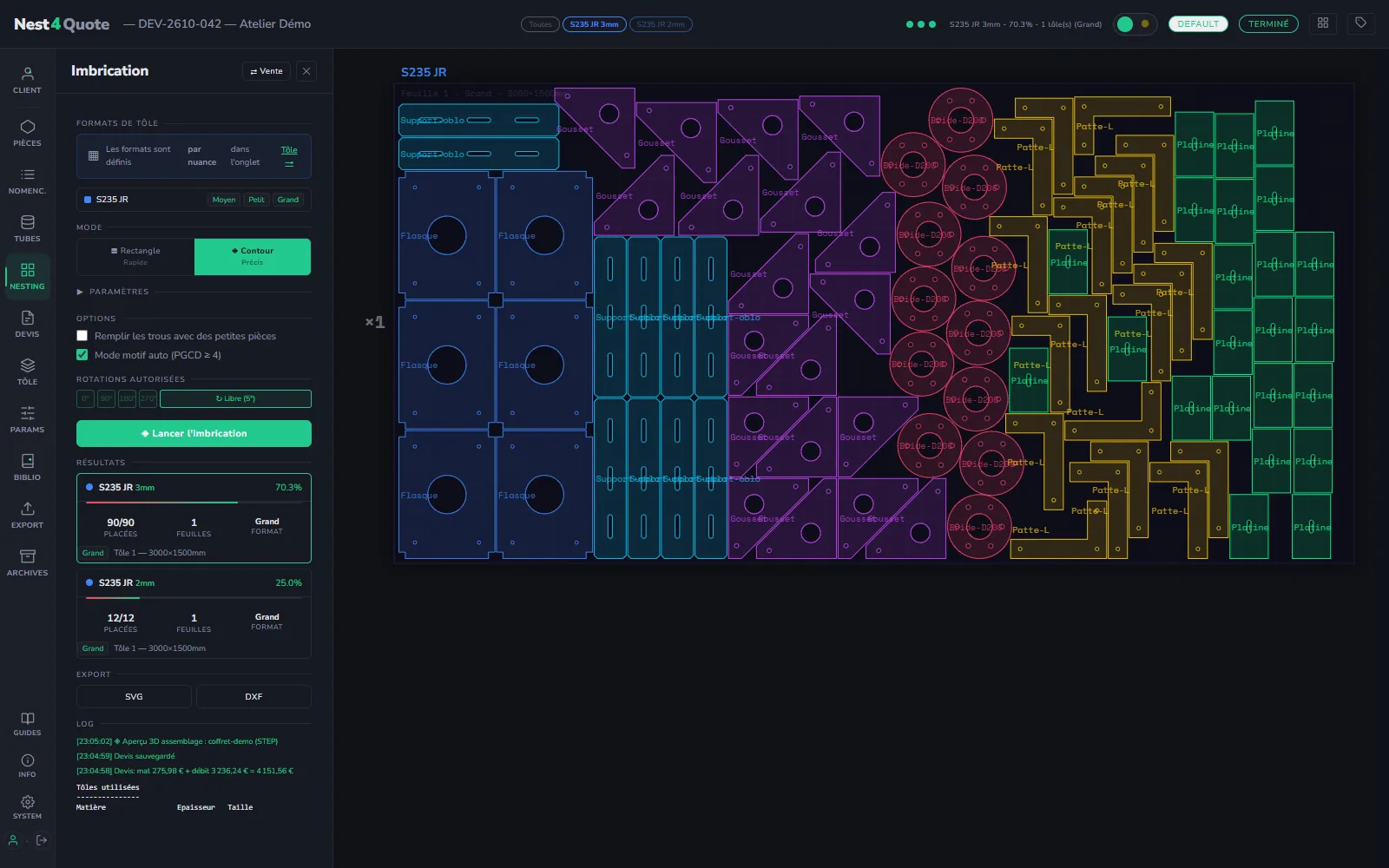Export nesting as DXF
The image size is (1389, 868).
click(x=253, y=697)
